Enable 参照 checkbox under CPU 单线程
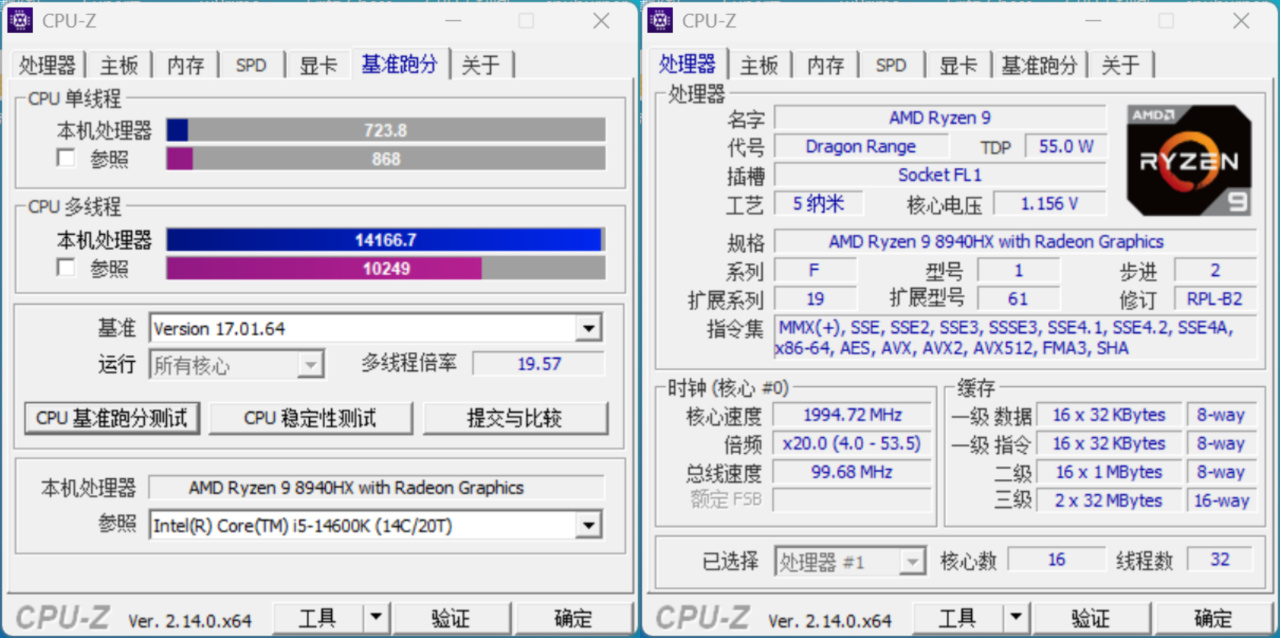 click(66, 158)
